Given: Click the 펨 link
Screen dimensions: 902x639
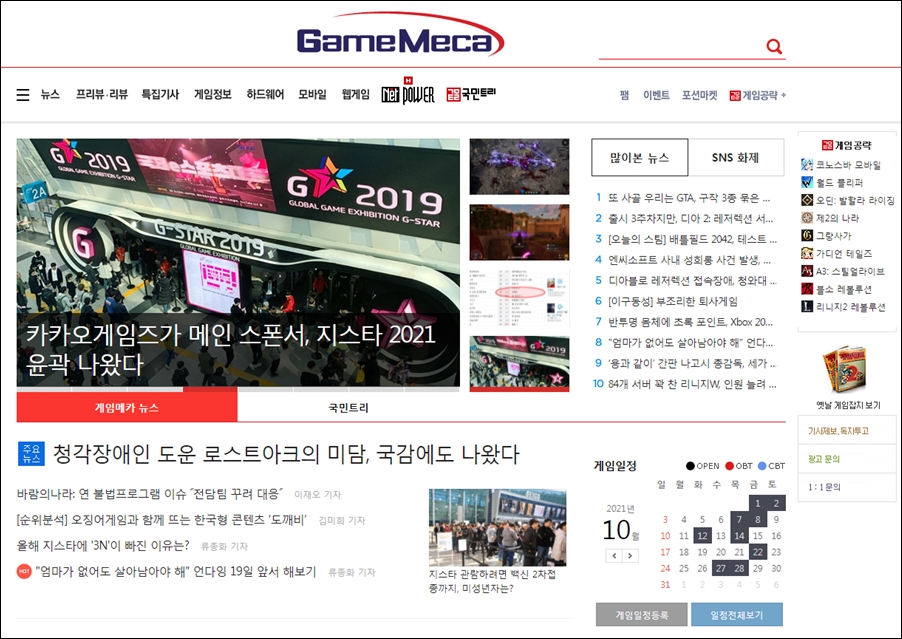Looking at the screenshot, I should [624, 95].
